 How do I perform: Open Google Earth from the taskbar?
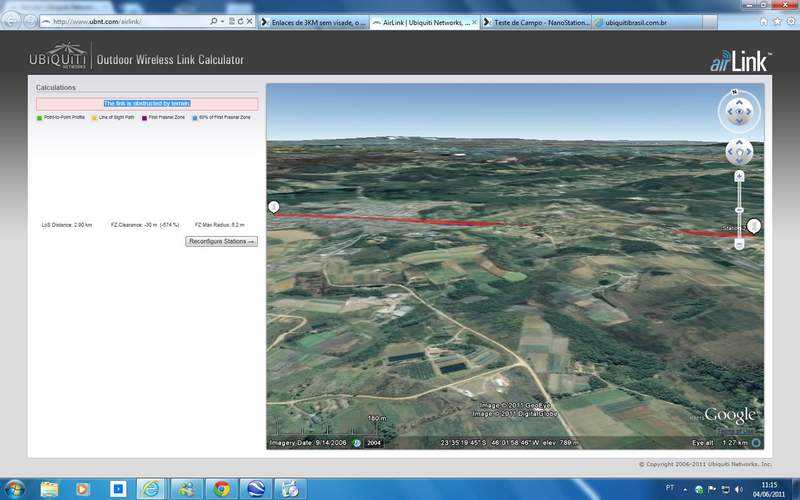(256, 489)
